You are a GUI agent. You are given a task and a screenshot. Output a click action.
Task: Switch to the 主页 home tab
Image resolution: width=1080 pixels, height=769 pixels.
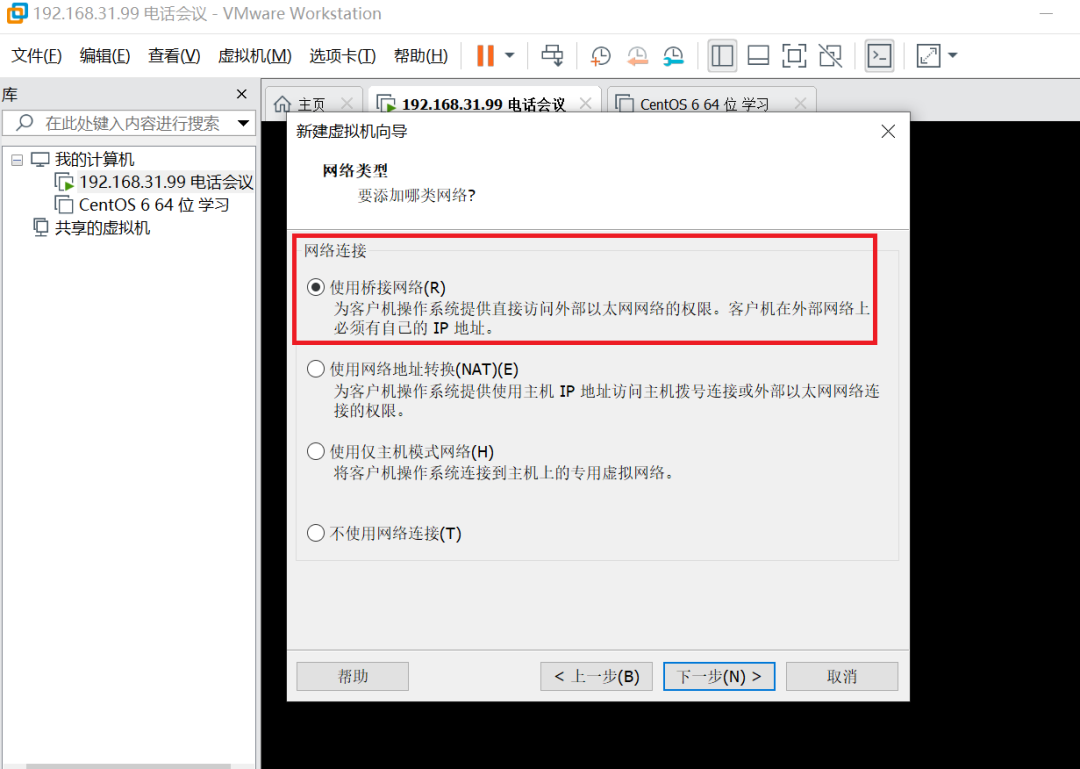tap(311, 104)
